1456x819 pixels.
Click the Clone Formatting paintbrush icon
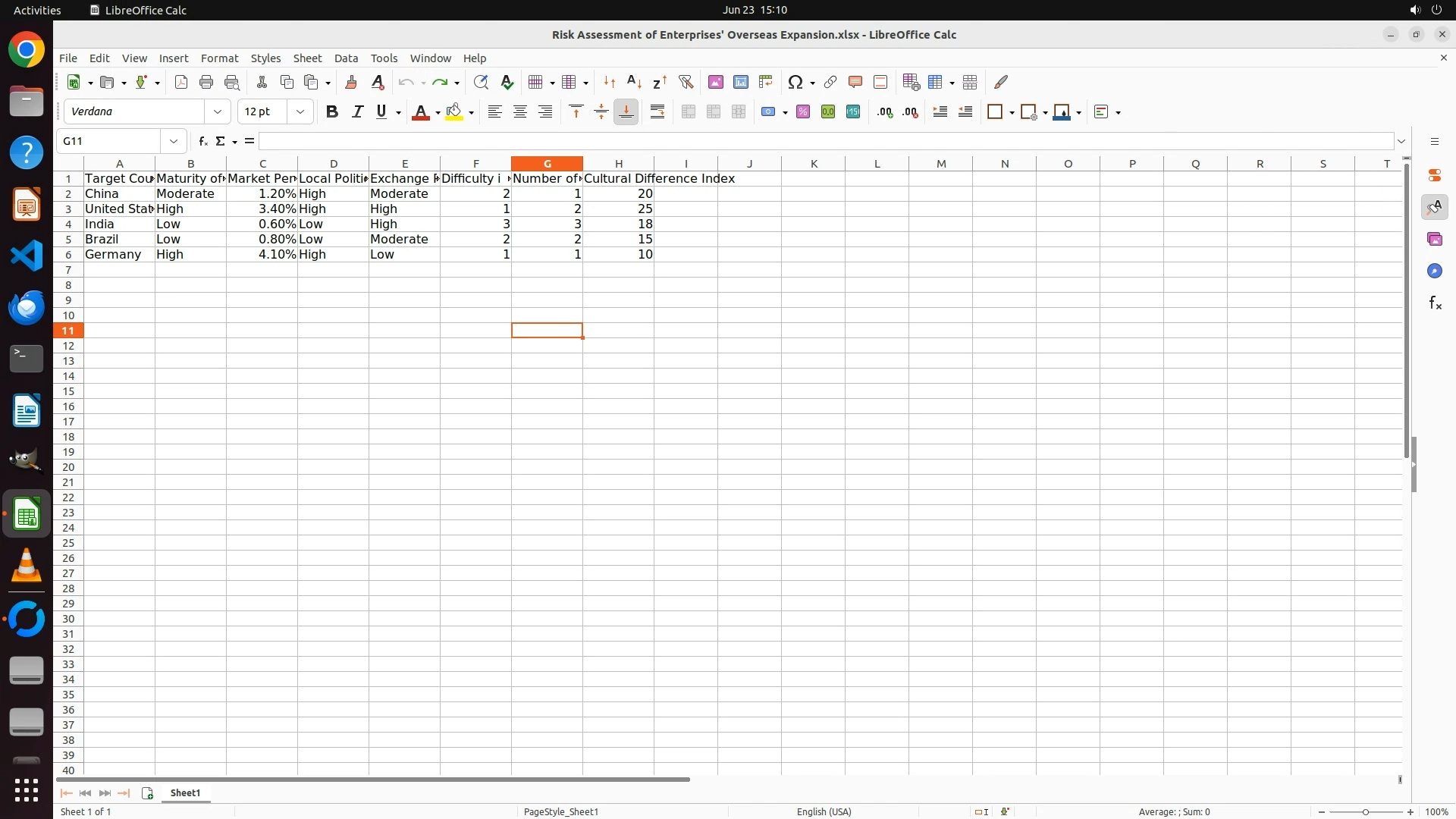coord(351,82)
